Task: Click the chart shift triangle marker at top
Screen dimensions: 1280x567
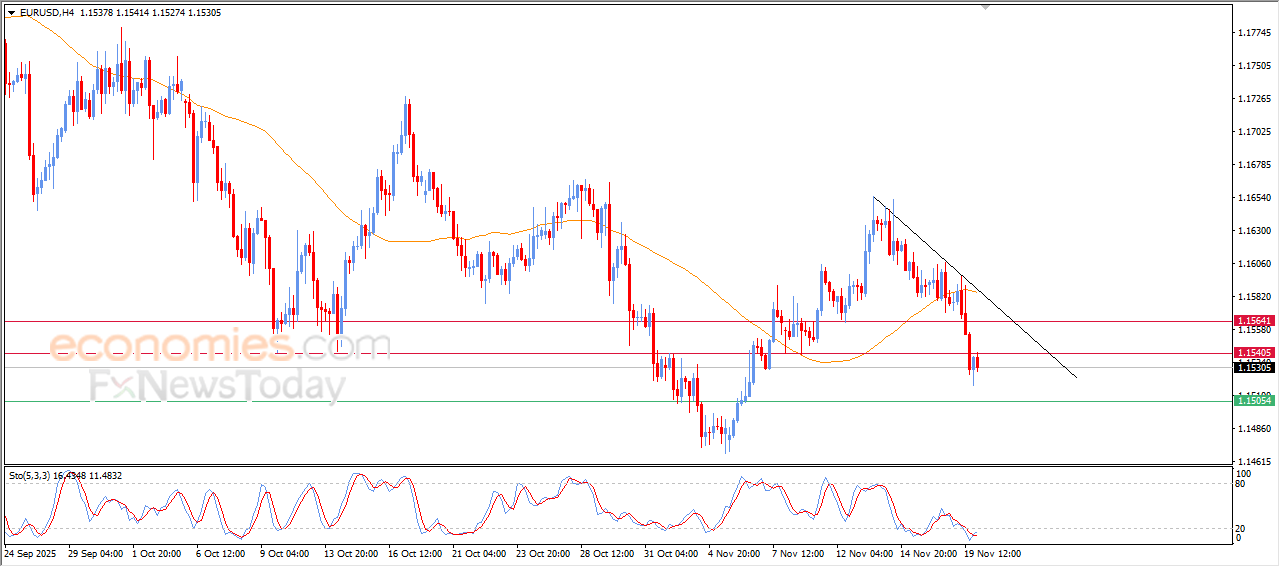Action: 987,7
